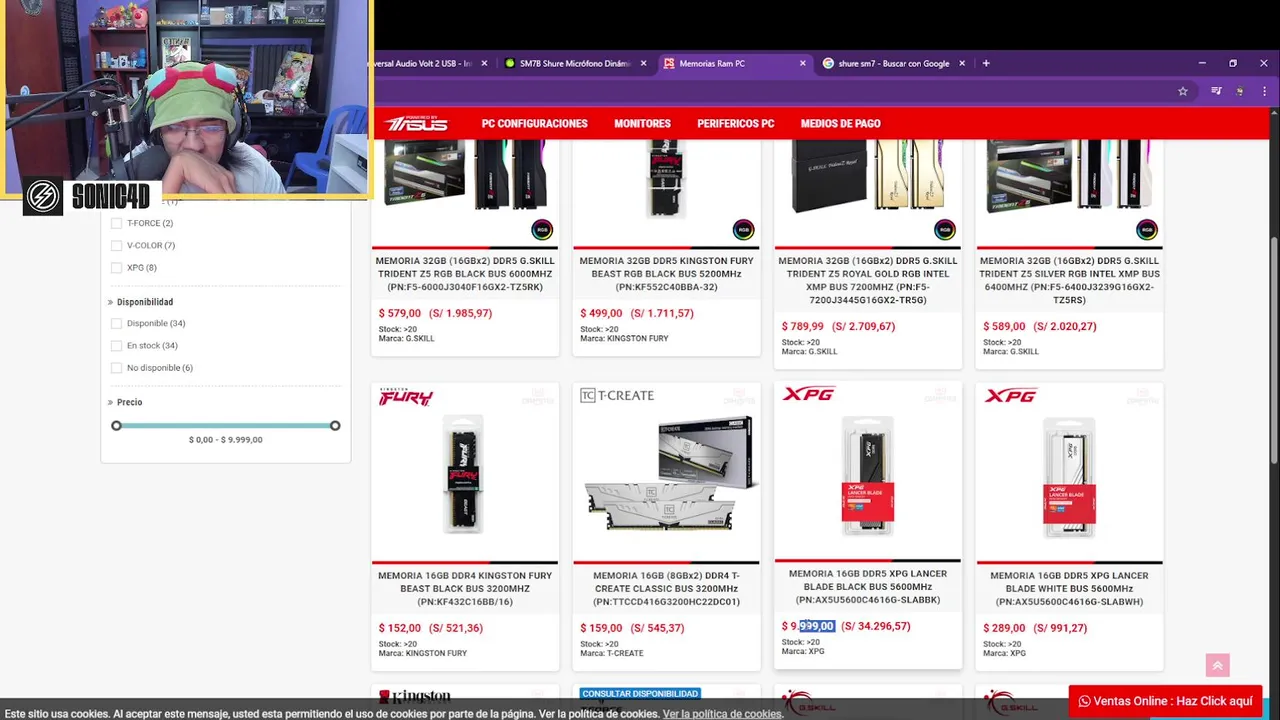Click the $ 499,00 price
The image size is (1280, 720).
(601, 313)
